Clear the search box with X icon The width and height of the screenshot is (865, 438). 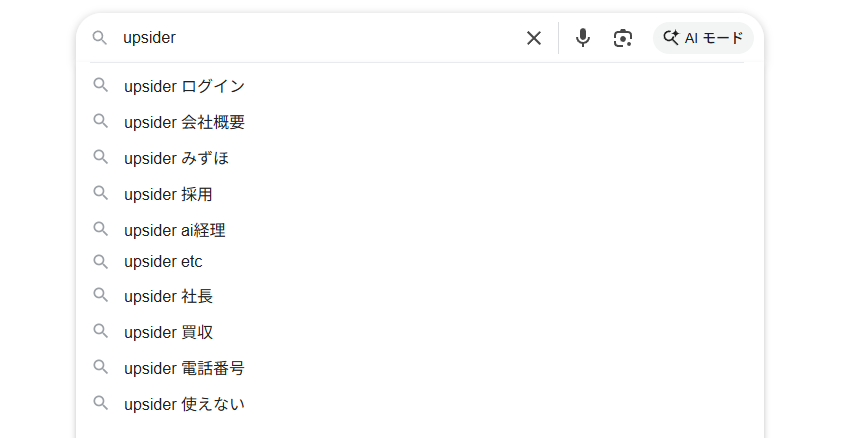534,38
